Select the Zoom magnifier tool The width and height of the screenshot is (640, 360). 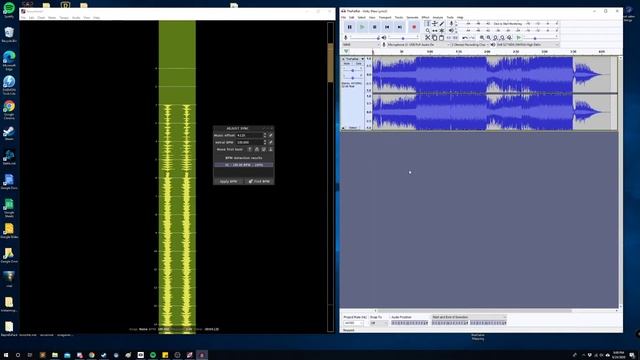pyautogui.click(x=427, y=30)
